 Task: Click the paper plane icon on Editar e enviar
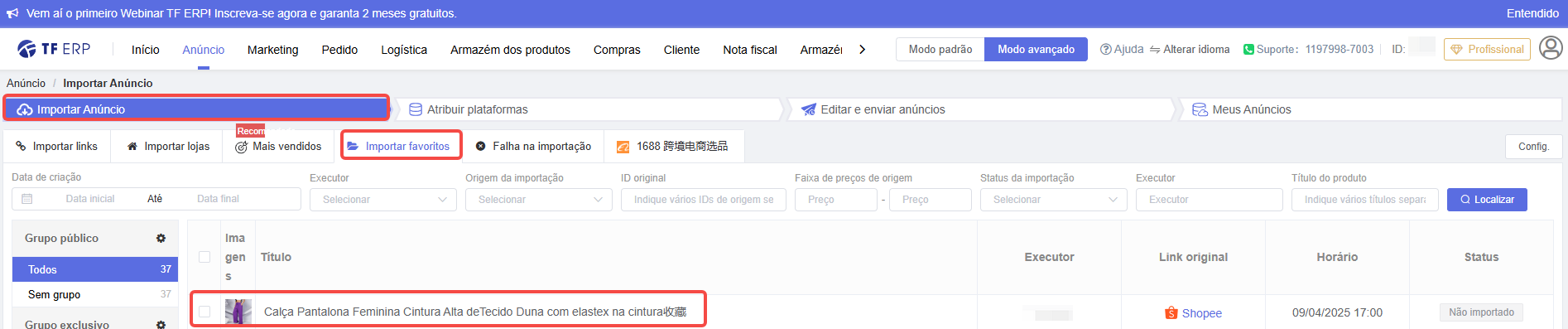click(809, 109)
